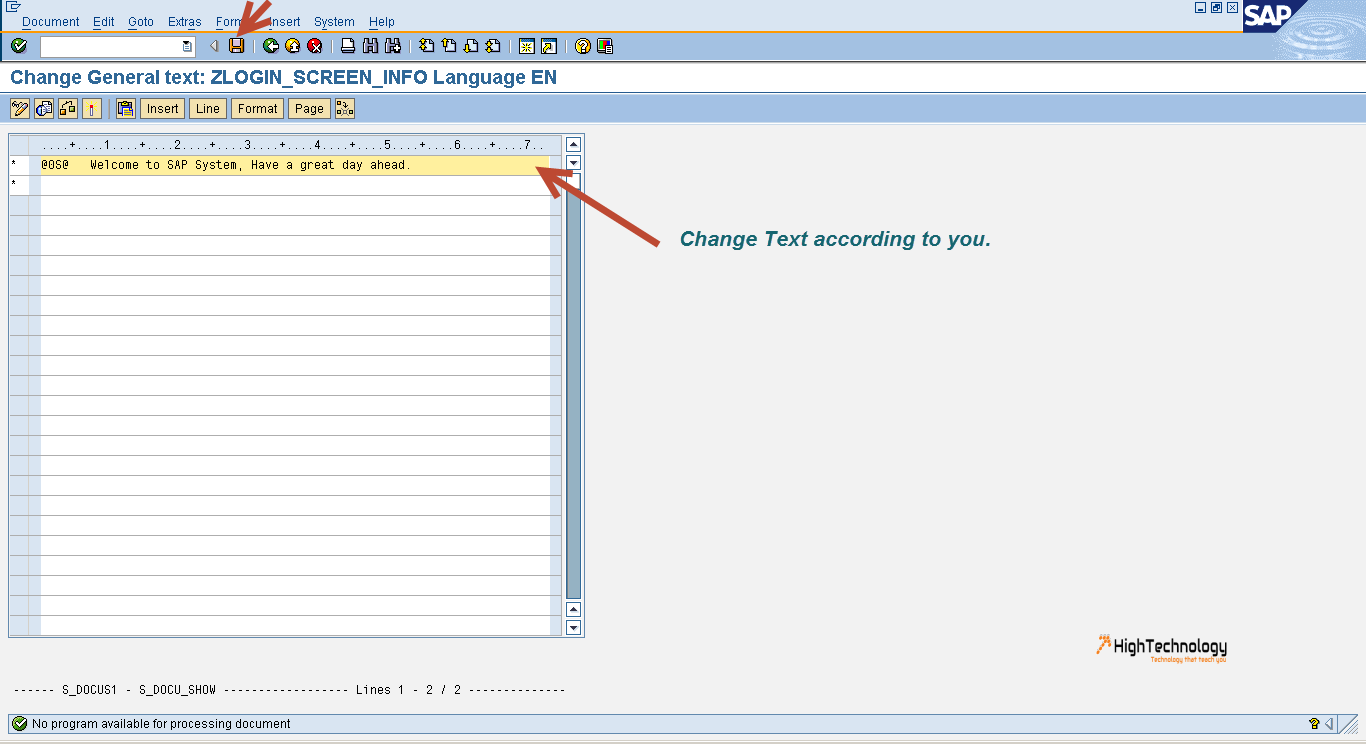This screenshot has height=744, width=1366.
Task: Click the yellow Exit up-arrow icon
Action: tap(293, 46)
